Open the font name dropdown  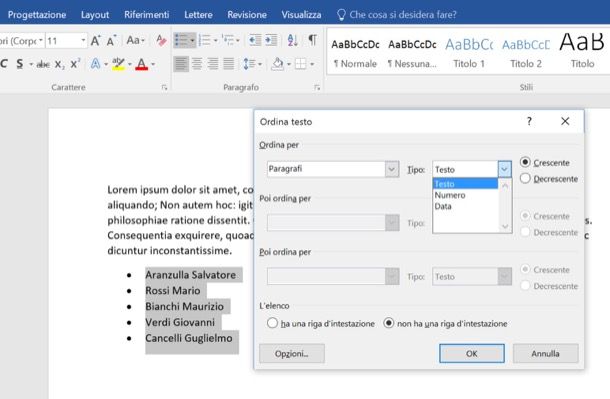pos(40,40)
